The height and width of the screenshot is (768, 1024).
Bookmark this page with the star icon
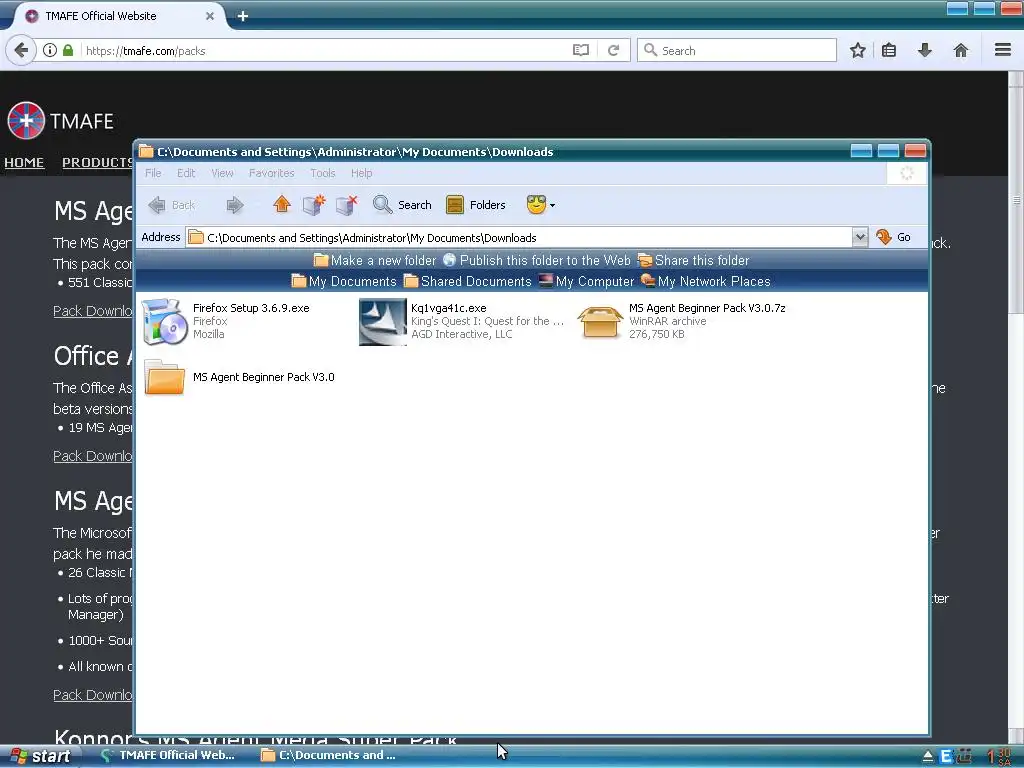click(x=857, y=50)
